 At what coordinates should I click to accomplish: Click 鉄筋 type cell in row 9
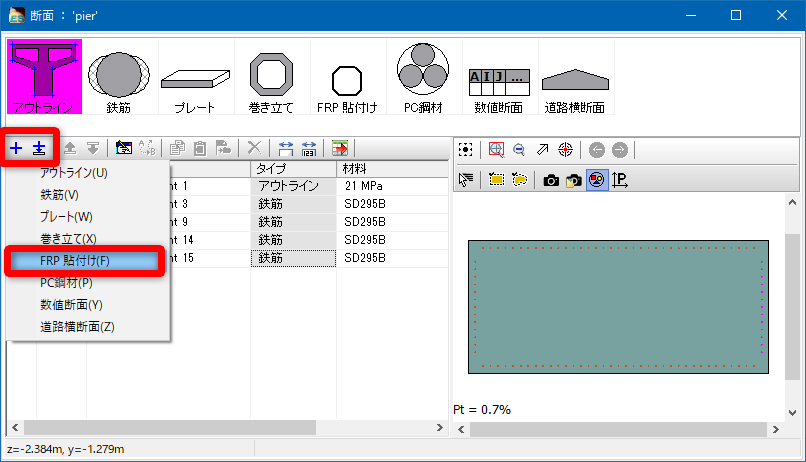pyautogui.click(x=293, y=222)
